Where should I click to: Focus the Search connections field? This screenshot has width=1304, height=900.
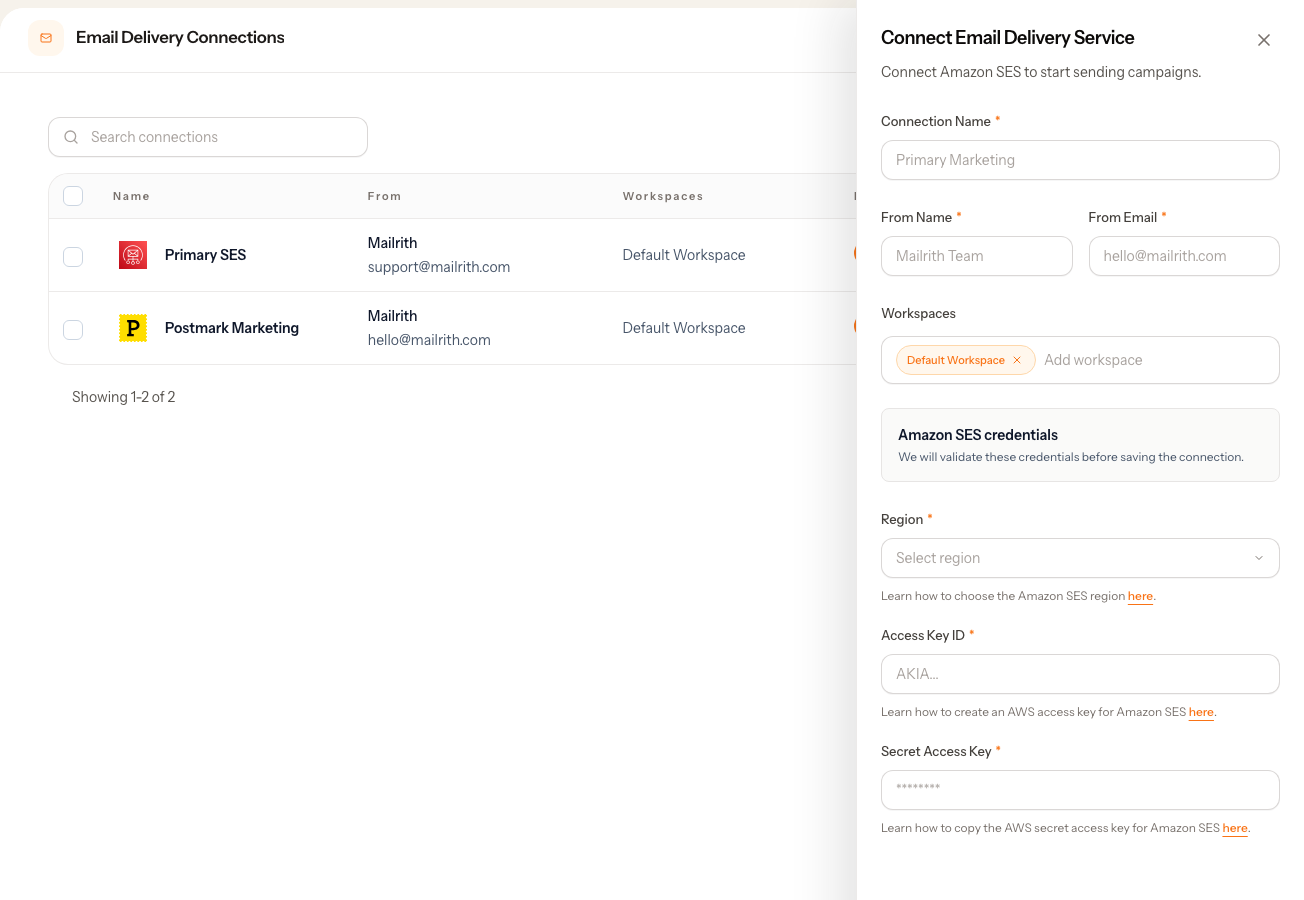click(x=208, y=137)
